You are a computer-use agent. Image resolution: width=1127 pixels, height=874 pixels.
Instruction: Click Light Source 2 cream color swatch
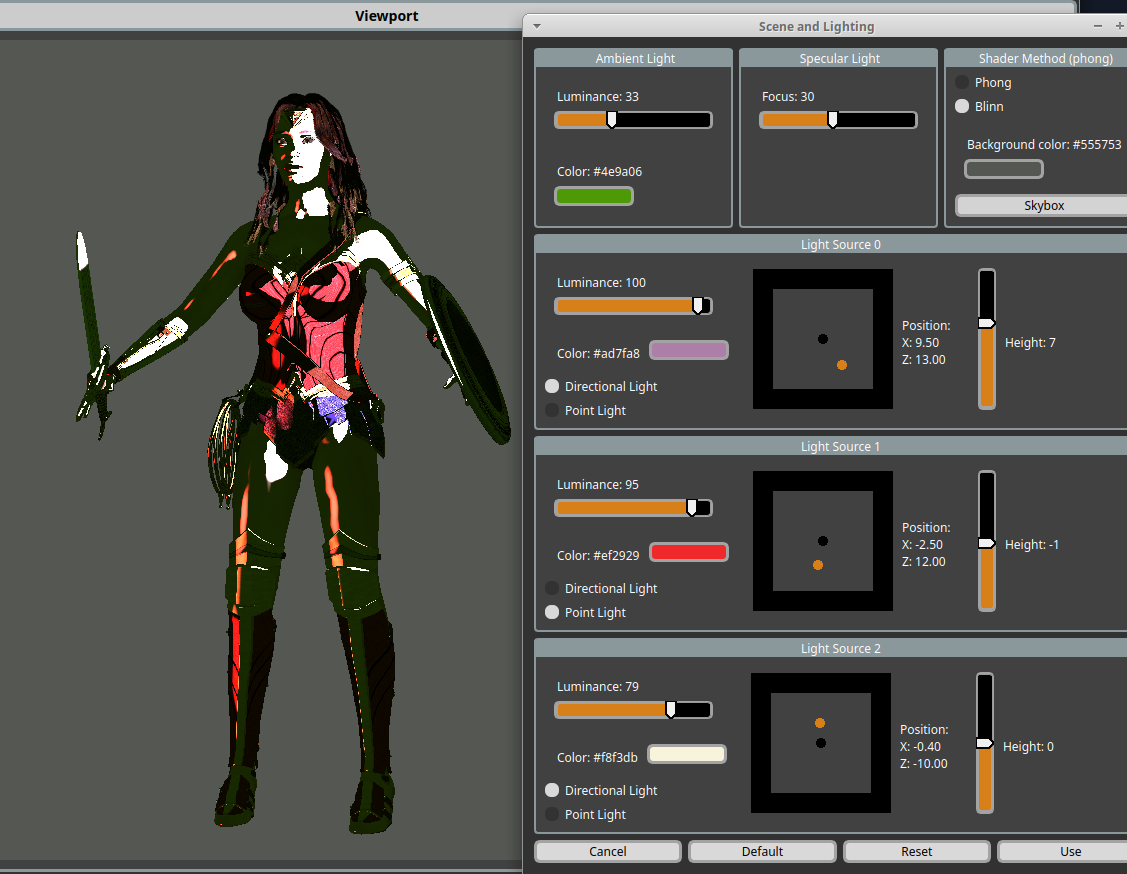coord(687,754)
